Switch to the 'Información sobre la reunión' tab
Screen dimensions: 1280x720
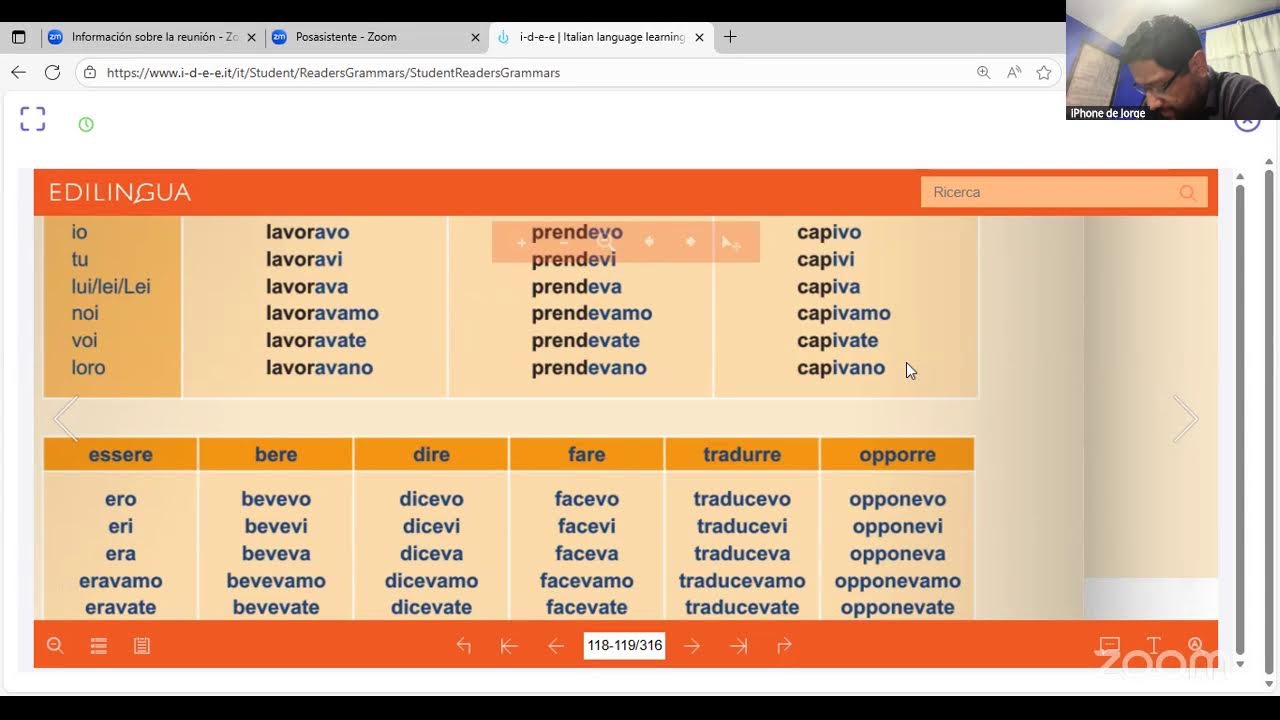pos(153,37)
